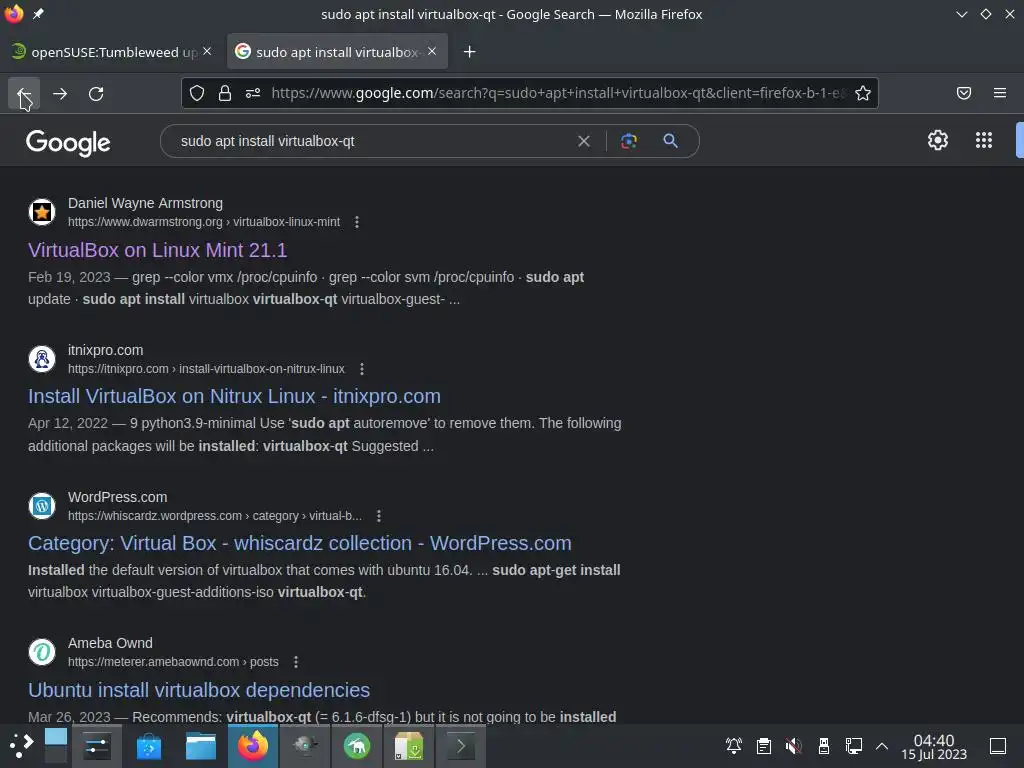Open notifications bell in system tray
This screenshot has height=768, width=1024.
pos(733,746)
